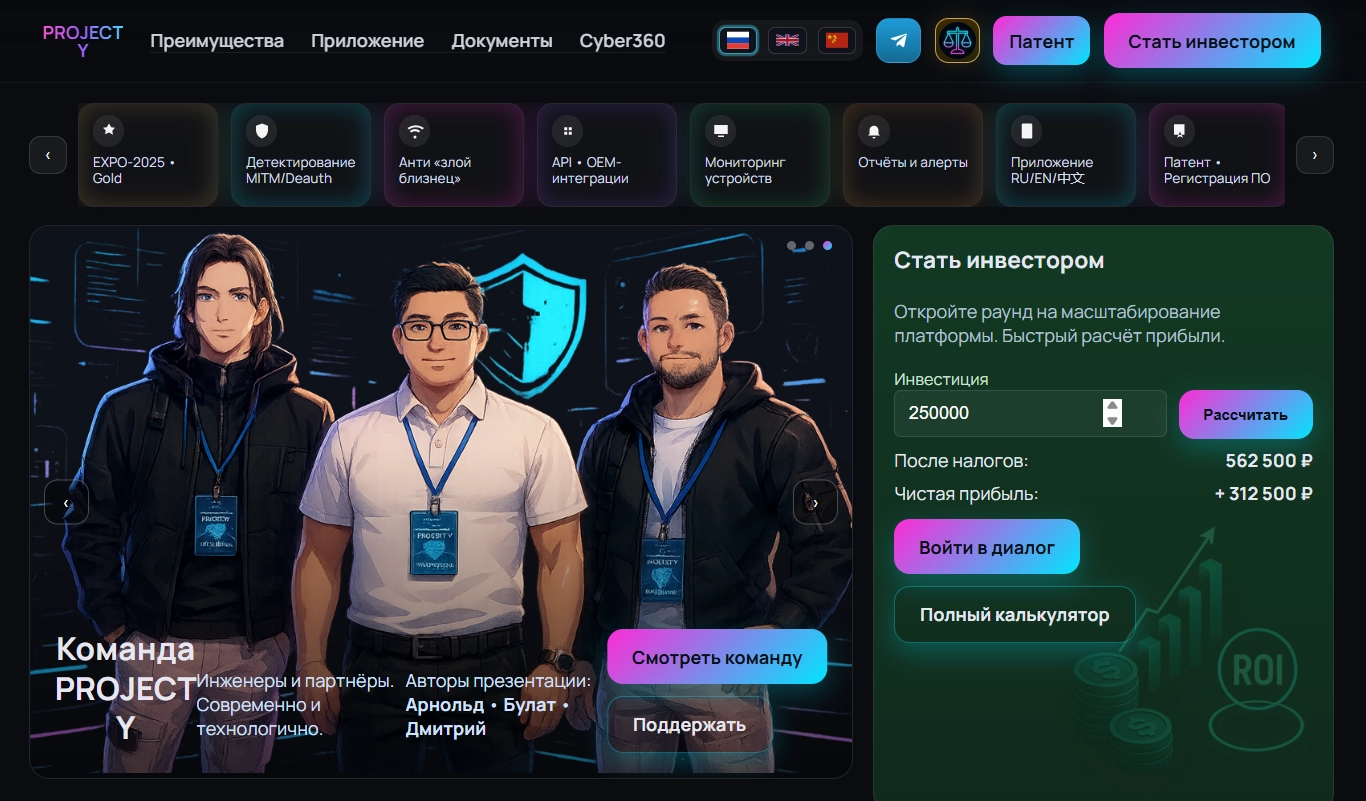
Task: Select the first slide indicator dot
Action: click(792, 245)
